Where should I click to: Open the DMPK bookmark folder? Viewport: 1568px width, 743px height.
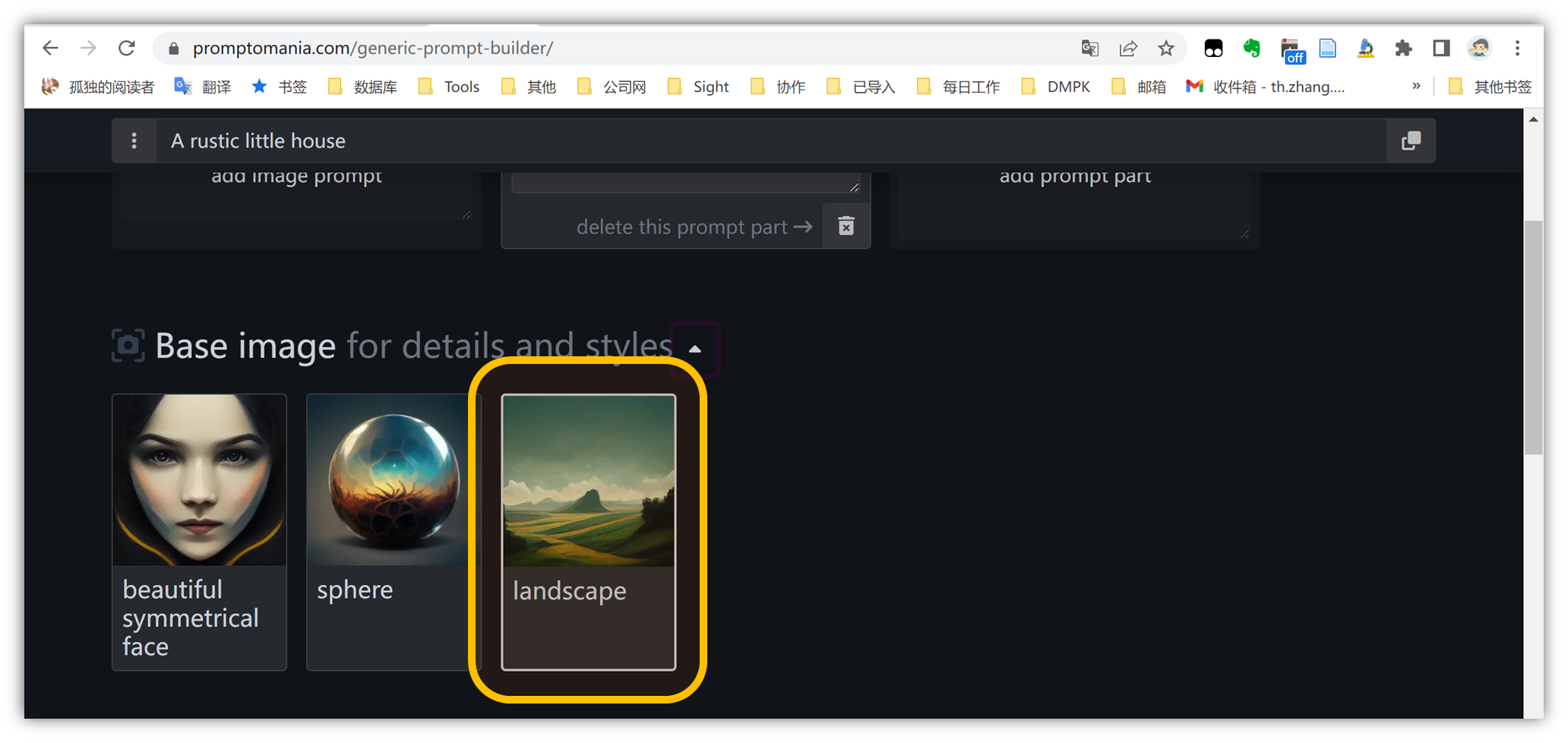[1056, 87]
